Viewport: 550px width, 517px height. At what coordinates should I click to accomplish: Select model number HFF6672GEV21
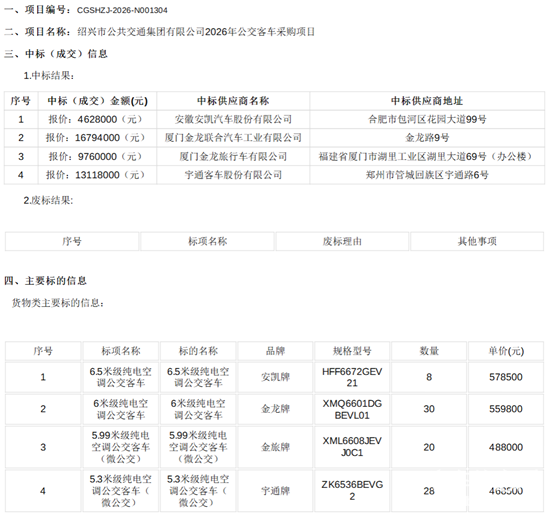pos(352,377)
